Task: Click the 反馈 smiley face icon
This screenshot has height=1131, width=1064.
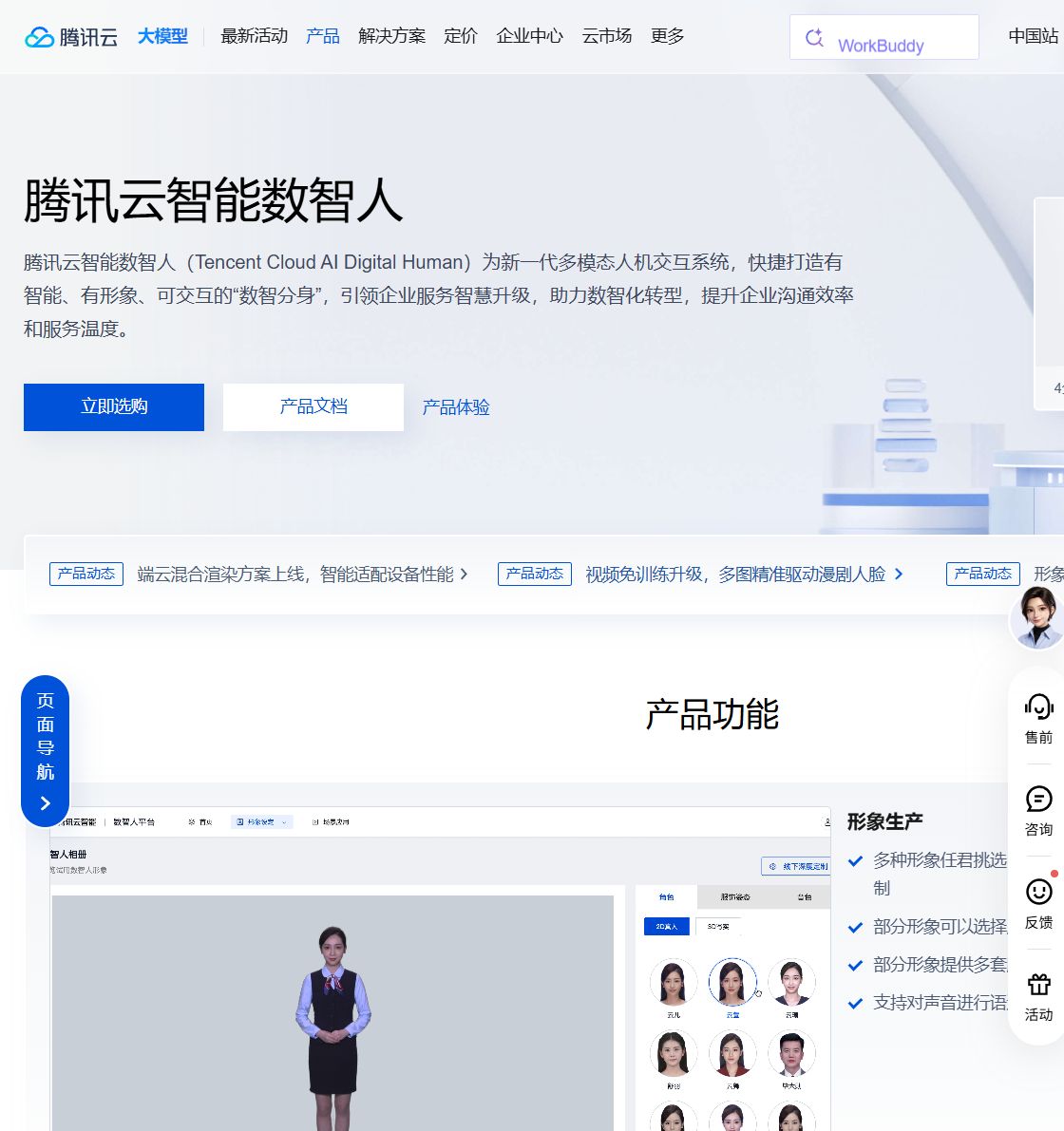Action: [x=1038, y=892]
